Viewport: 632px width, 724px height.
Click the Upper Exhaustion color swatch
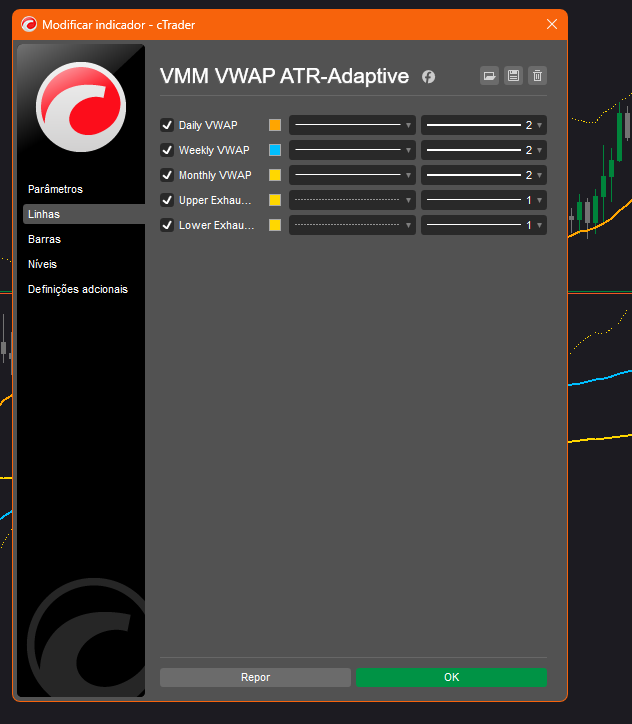coord(275,200)
